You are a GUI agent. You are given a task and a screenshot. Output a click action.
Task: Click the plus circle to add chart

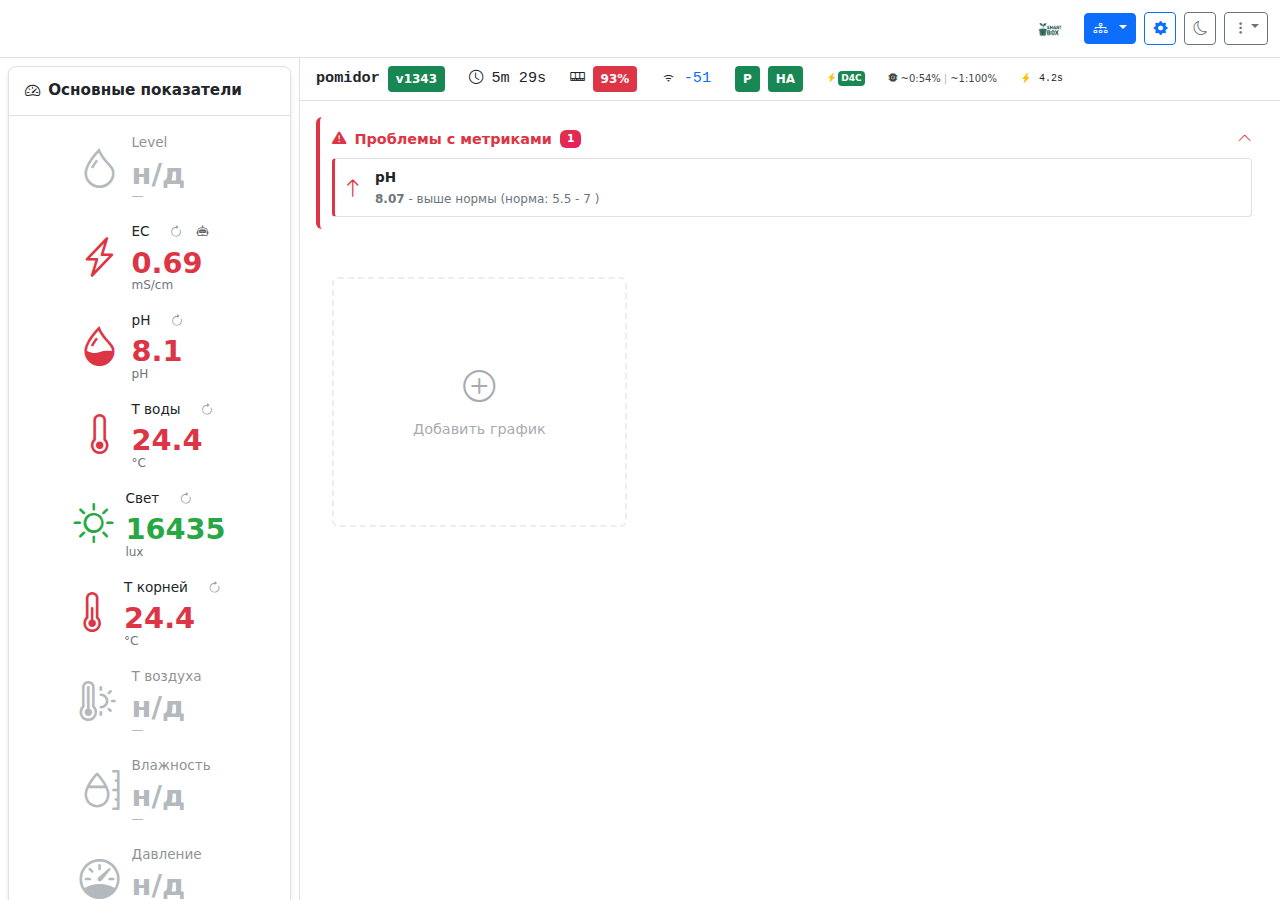click(x=479, y=386)
